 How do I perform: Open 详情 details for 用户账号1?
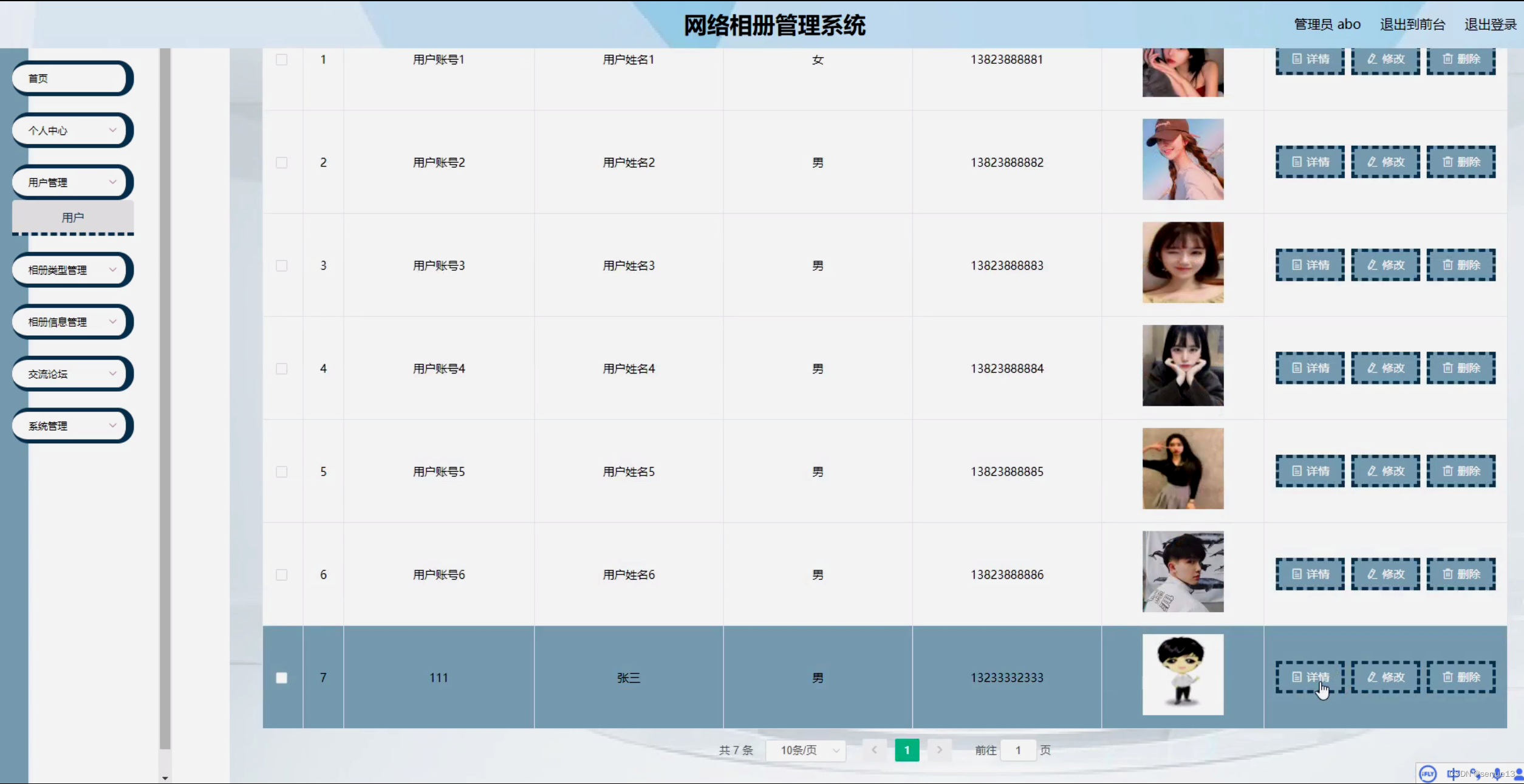[x=1310, y=59]
